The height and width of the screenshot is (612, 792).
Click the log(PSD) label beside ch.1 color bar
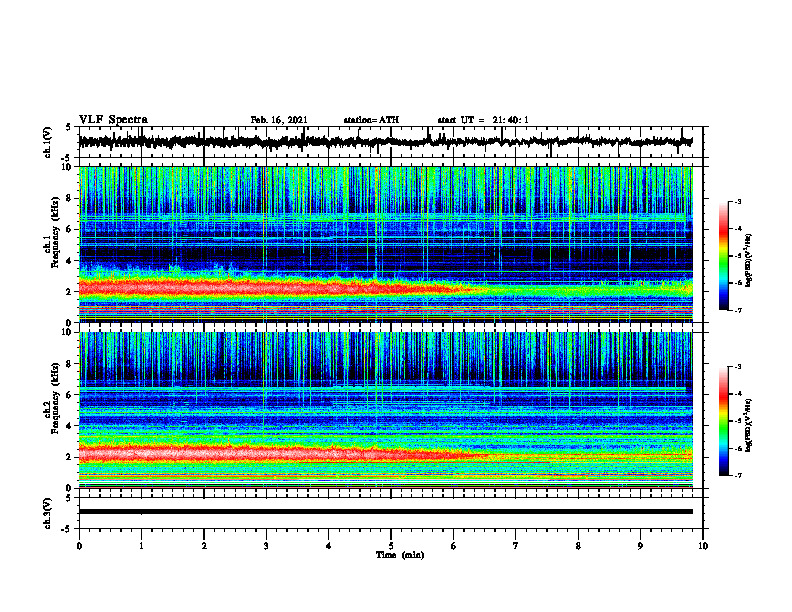pos(749,260)
